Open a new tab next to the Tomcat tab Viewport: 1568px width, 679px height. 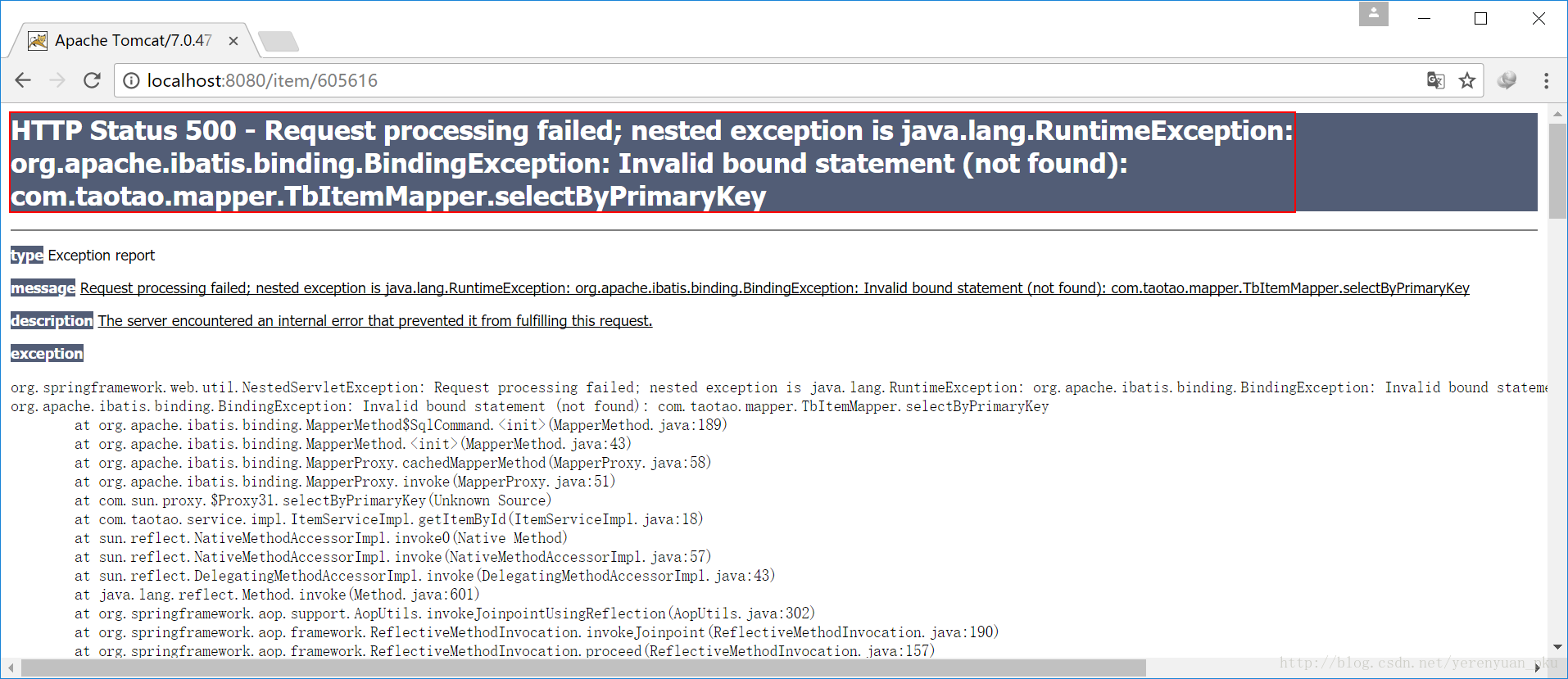[279, 41]
